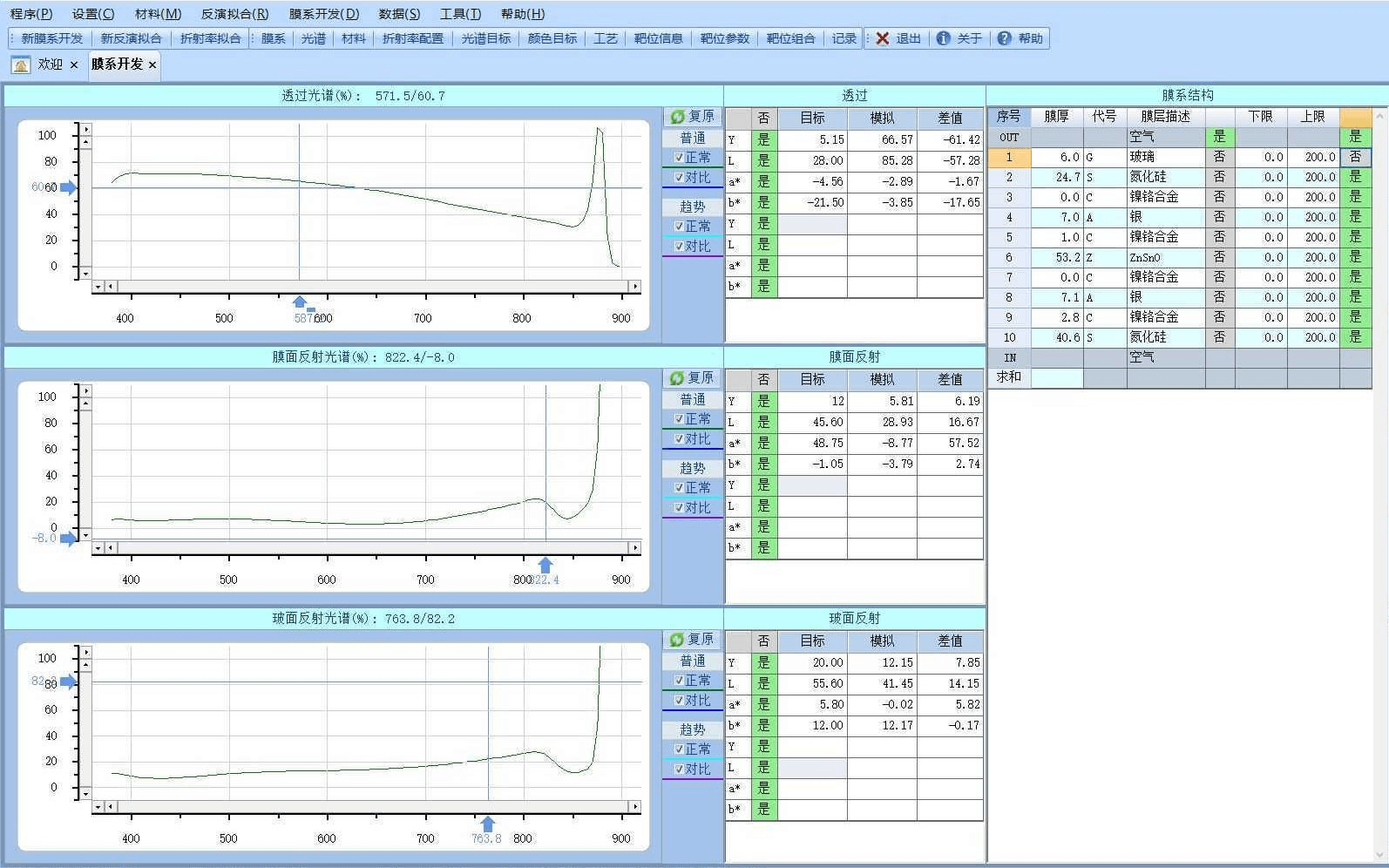This screenshot has height=868, width=1389.
Task: Click thickness cell 53.2 for ZnSnO layer
Action: pos(1057,257)
